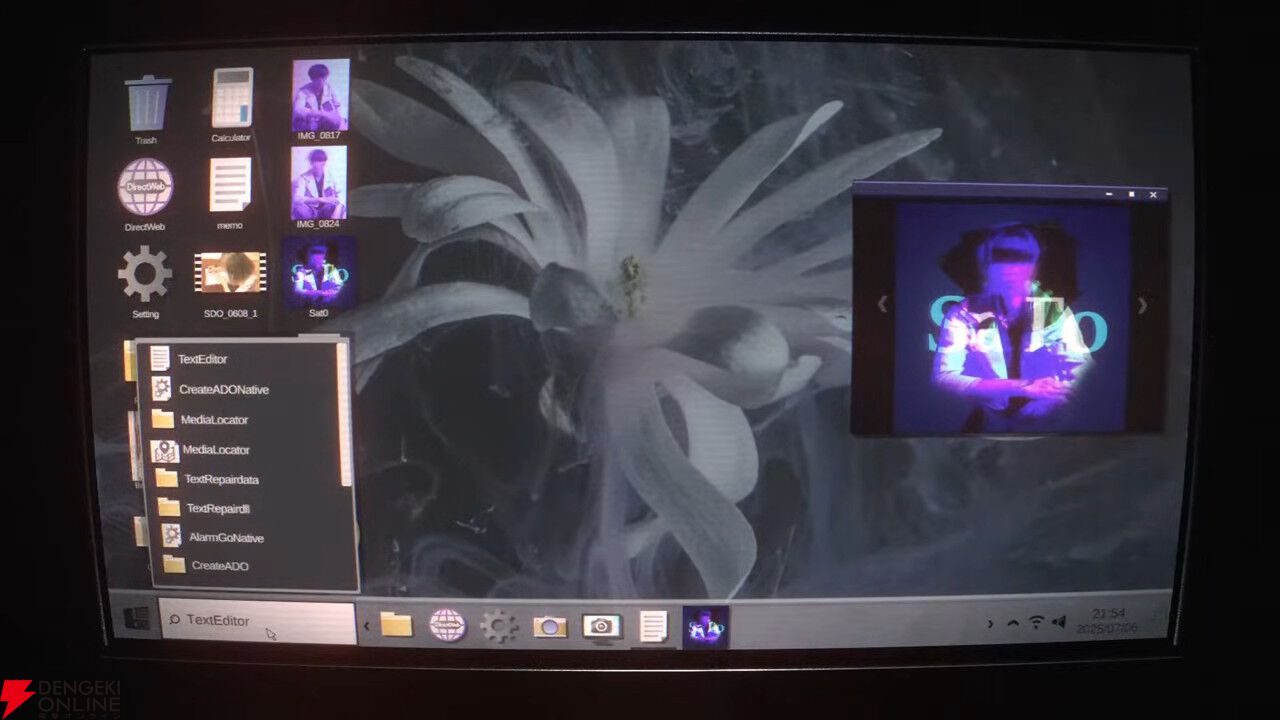1280x720 pixels.
Task: Click the Start button in the taskbar
Action: tap(135, 619)
